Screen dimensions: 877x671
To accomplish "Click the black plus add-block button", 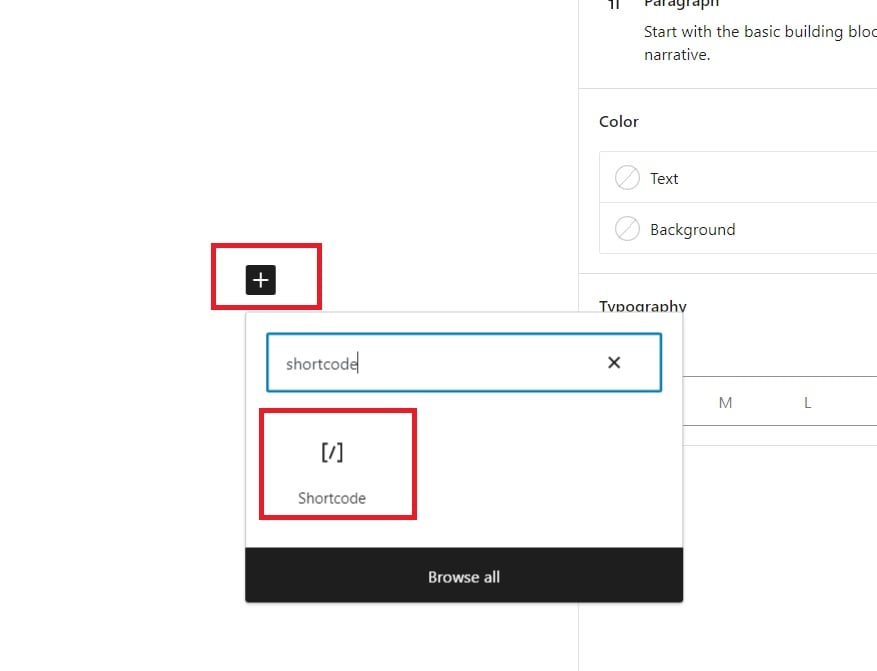I will pyautogui.click(x=261, y=280).
